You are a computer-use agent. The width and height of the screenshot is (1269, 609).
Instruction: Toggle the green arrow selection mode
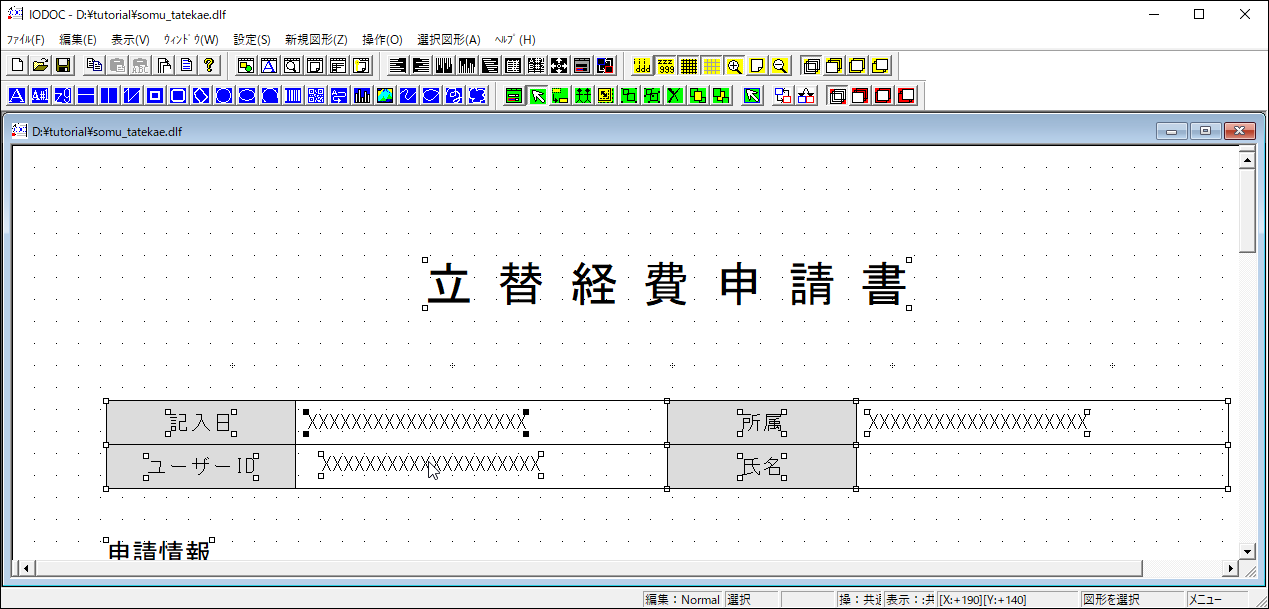coord(537,96)
